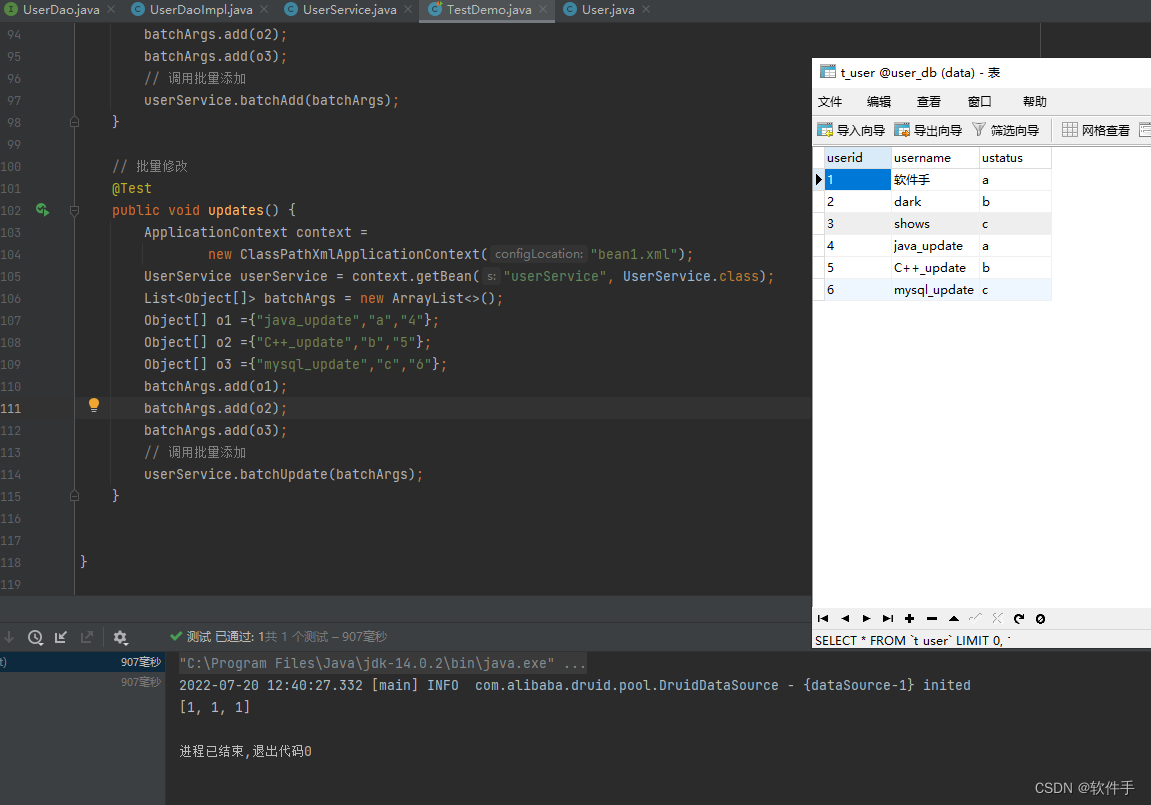The image size is (1151, 805).
Task: Delete current record with the minus icon
Action: [x=931, y=619]
